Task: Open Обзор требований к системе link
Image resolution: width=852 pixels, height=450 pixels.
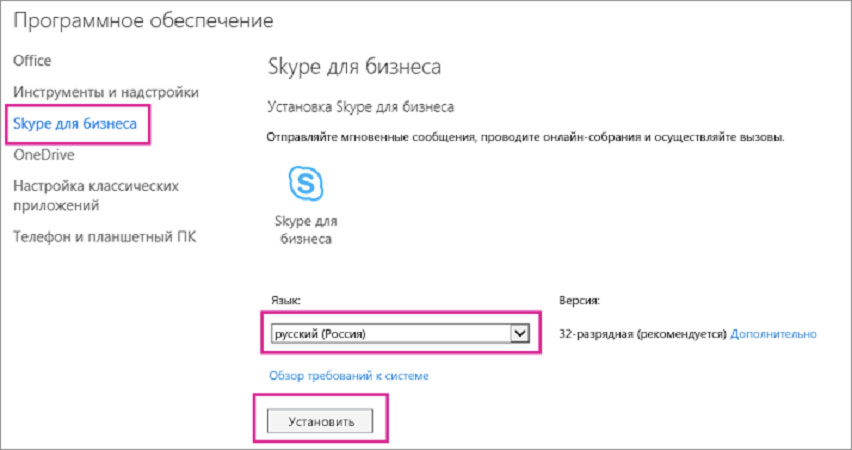Action: (348, 376)
